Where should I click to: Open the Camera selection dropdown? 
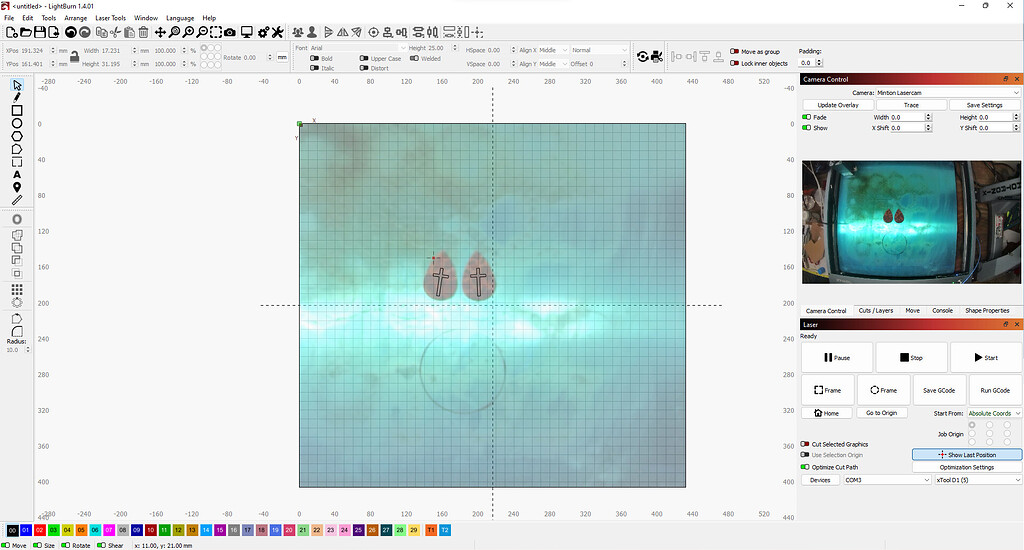(x=947, y=92)
